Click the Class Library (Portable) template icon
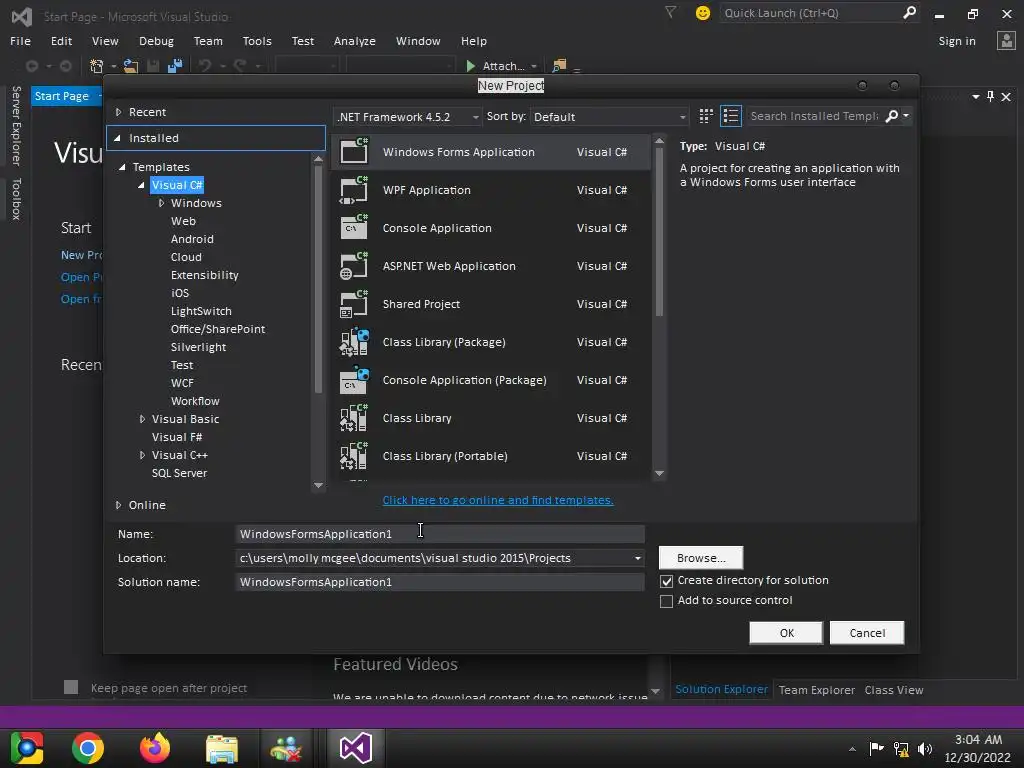 coord(354,456)
